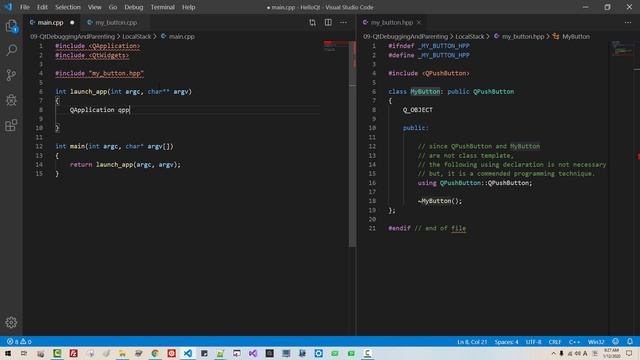Show errors and warnings in status bar
Screen dimensions: 640x360
19,342
